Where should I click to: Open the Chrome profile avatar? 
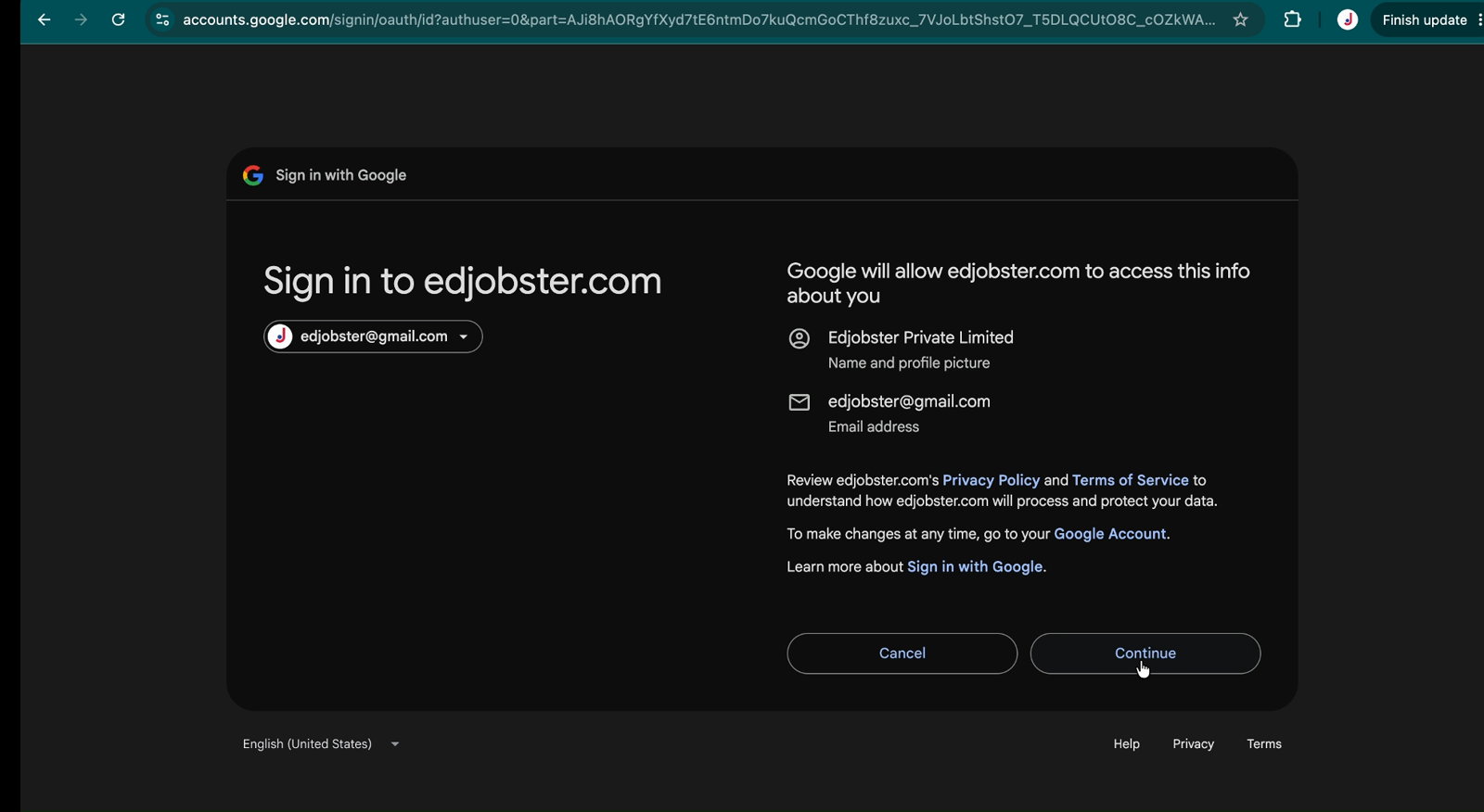click(x=1348, y=19)
